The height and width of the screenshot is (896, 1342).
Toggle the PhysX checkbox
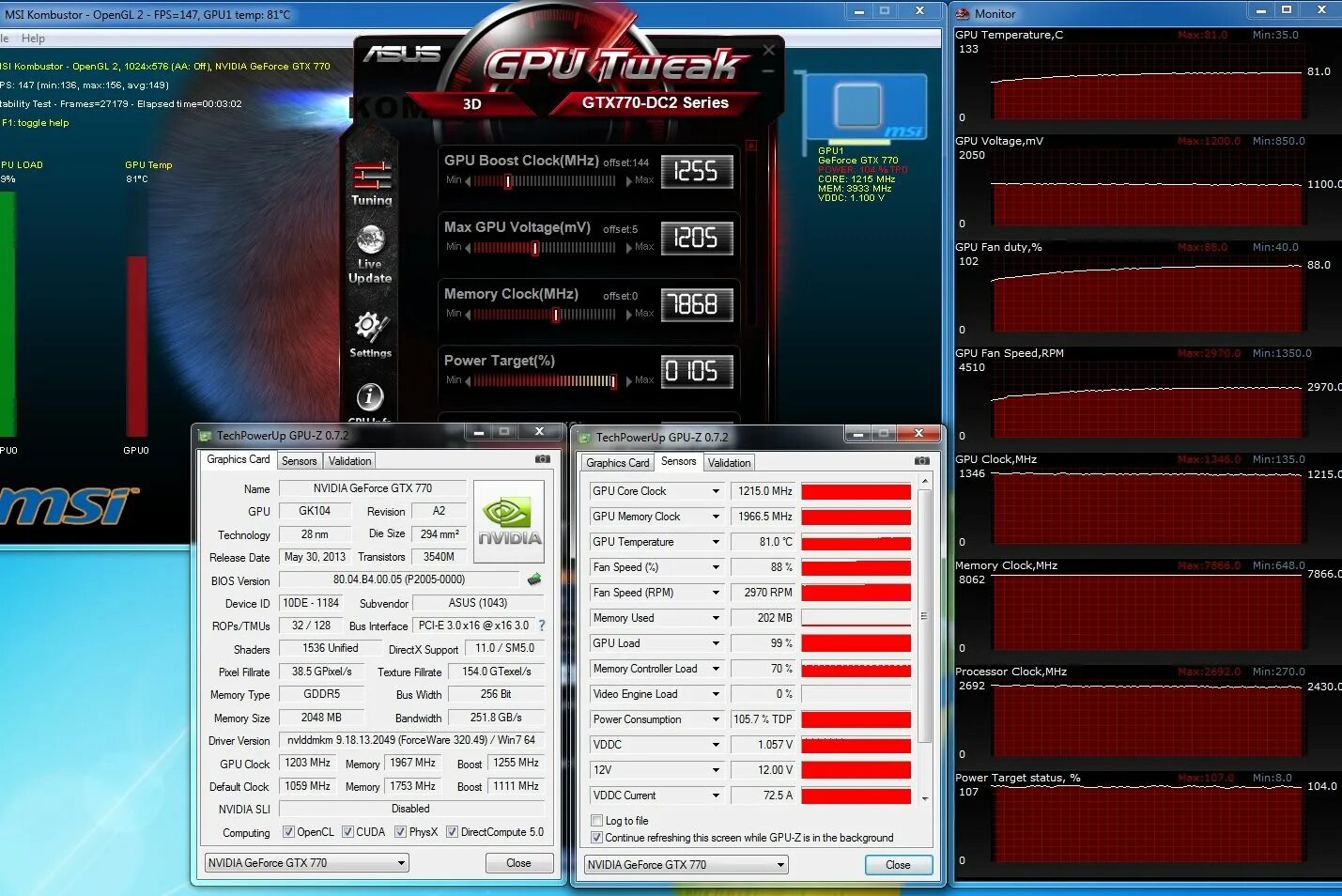[x=401, y=832]
